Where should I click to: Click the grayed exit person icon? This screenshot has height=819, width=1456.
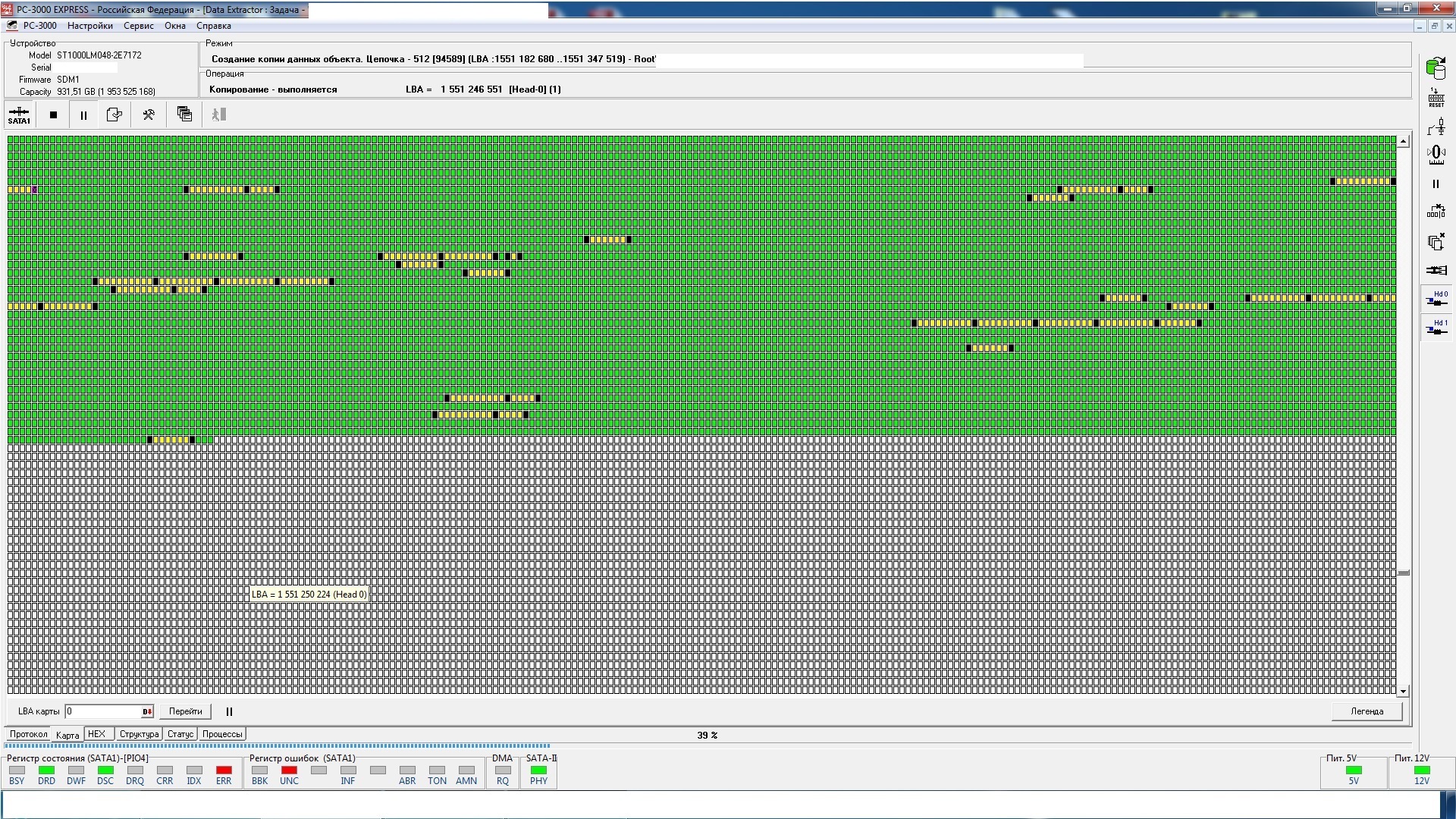tap(218, 115)
